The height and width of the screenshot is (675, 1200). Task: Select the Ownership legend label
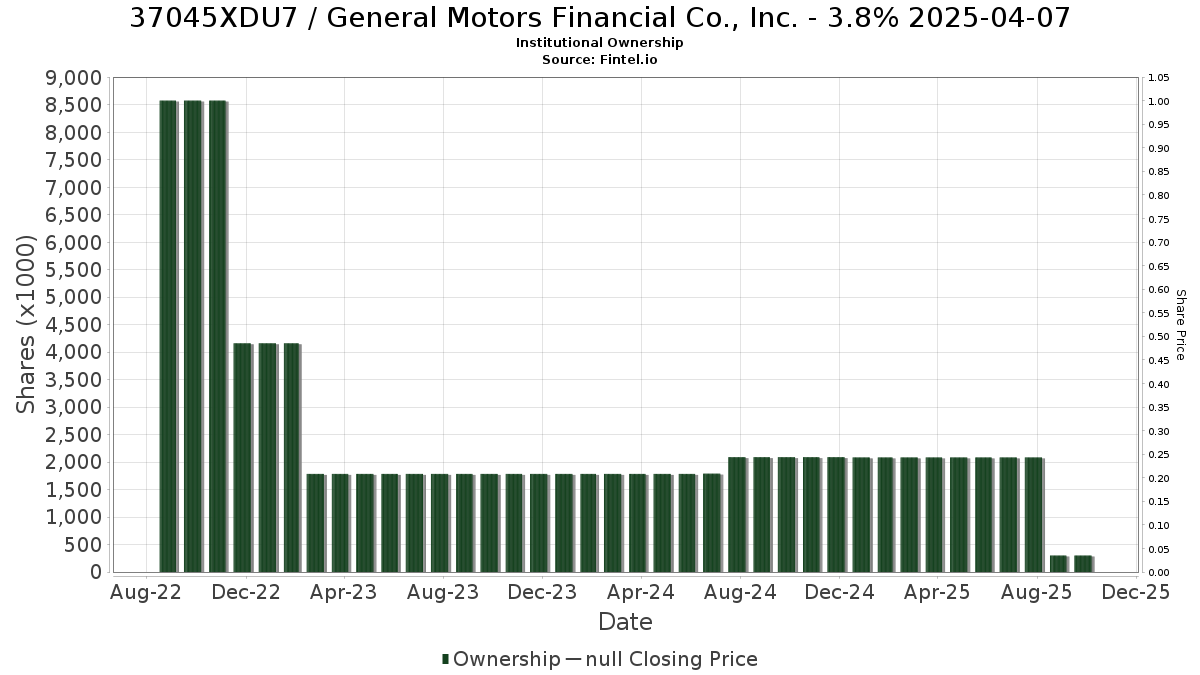point(507,659)
